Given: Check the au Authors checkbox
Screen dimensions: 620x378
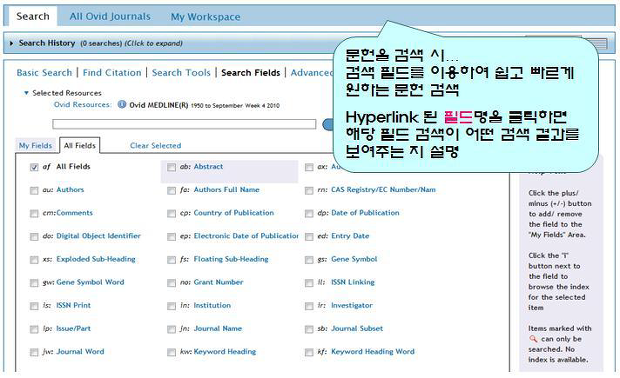Looking at the screenshot, I should (34, 191).
